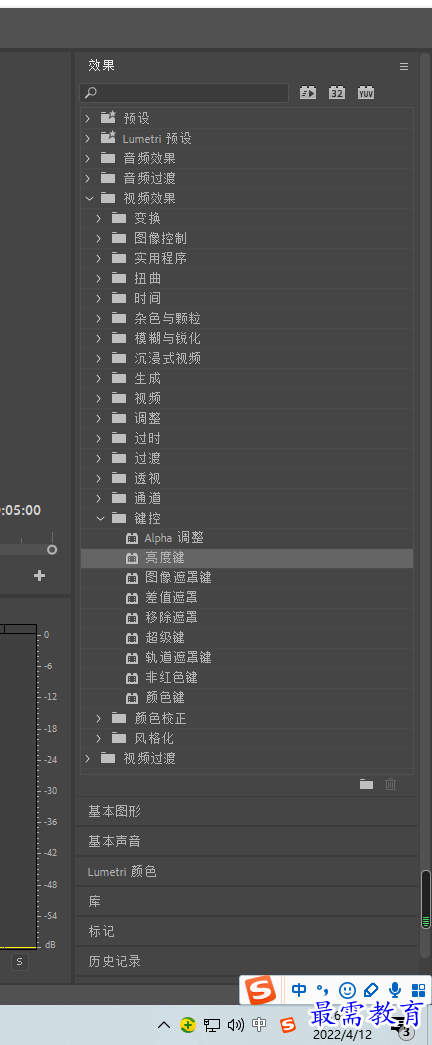Screen dimensions: 432x1045
Task: Select the 图像遮罩键 effect
Action: [x=247, y=578]
